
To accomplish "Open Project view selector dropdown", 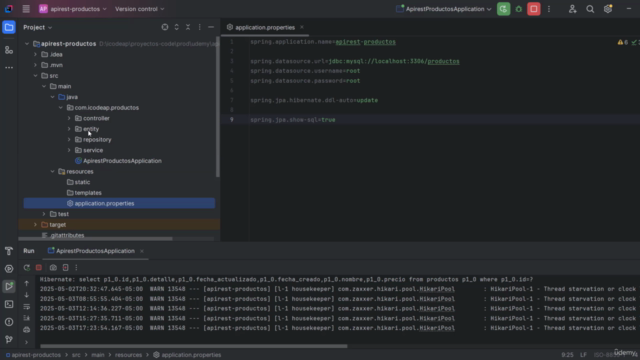I will click(x=38, y=27).
